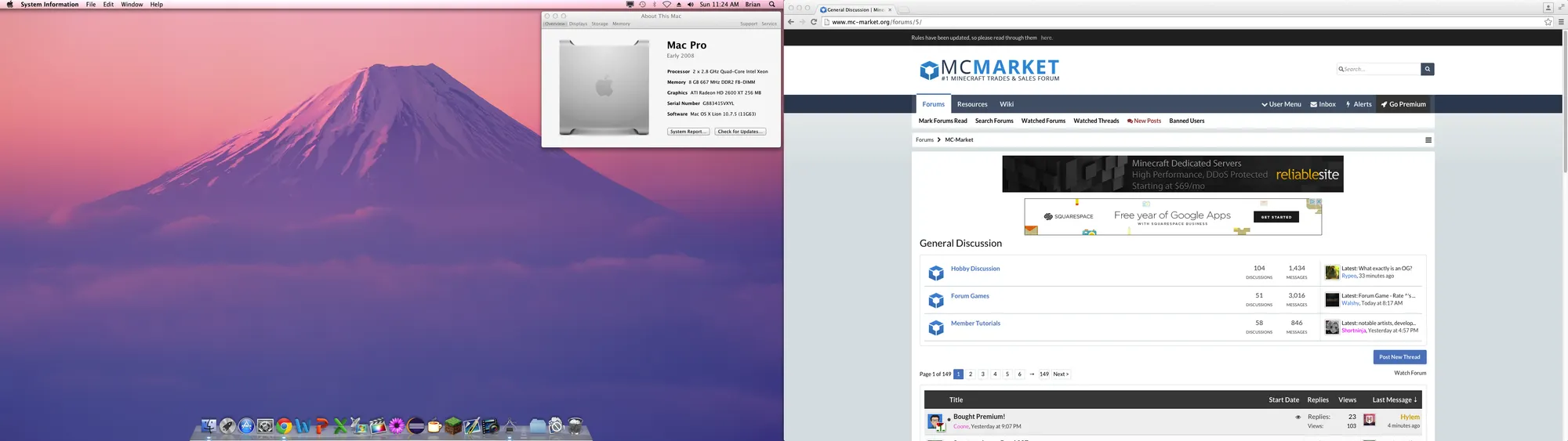
Task: Open Final Cut Pro clapperboard icon
Action: point(378,426)
